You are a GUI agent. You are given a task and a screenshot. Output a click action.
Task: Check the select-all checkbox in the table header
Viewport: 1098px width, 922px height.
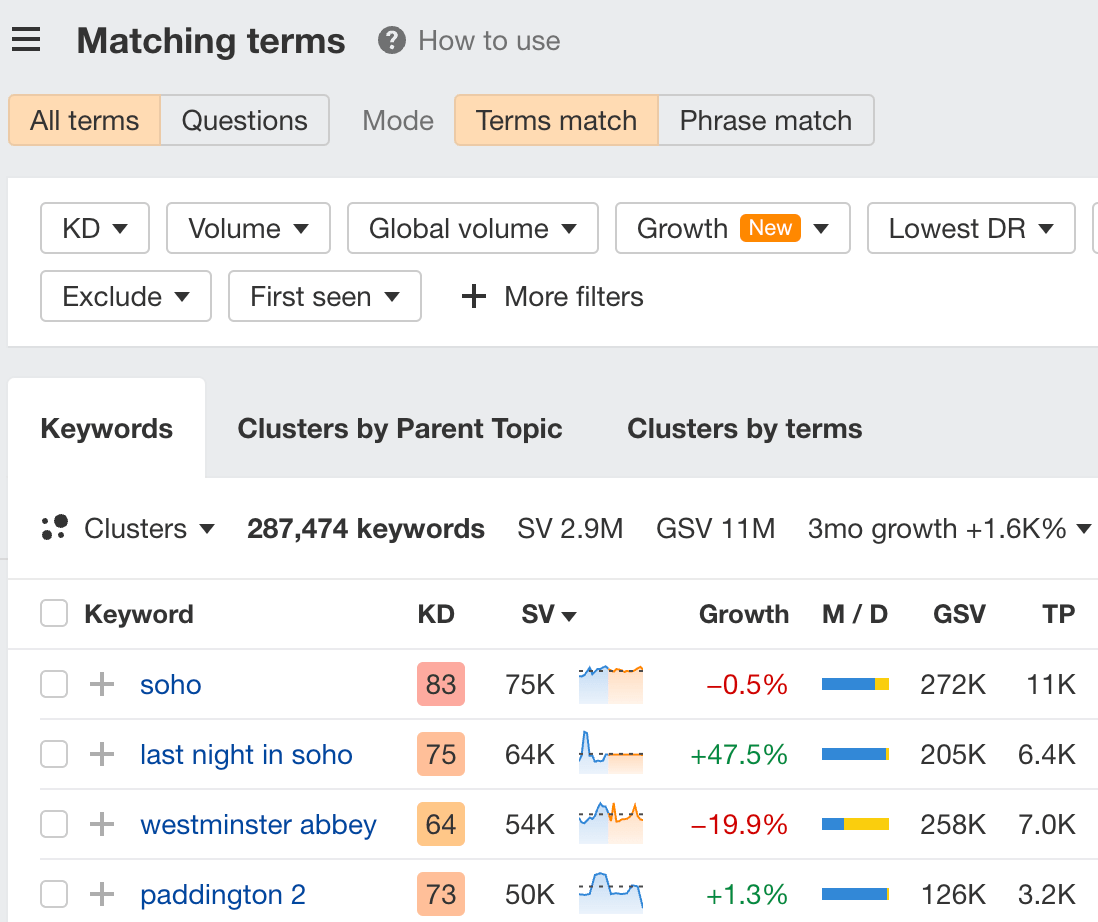pyautogui.click(x=54, y=614)
